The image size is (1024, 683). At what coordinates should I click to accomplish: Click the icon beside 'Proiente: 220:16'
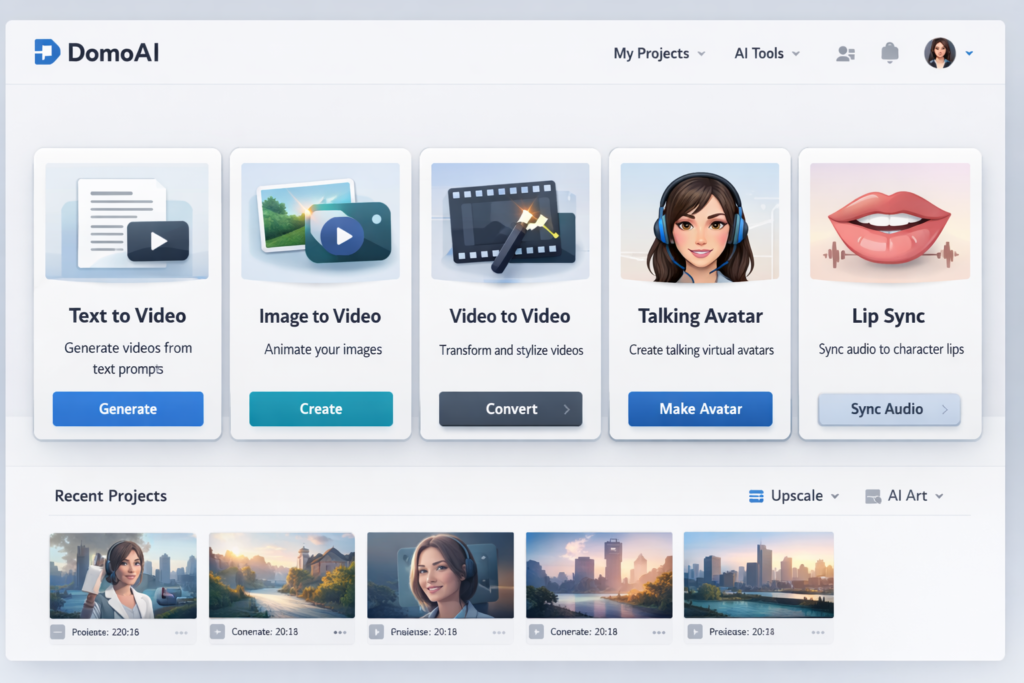[x=57, y=632]
